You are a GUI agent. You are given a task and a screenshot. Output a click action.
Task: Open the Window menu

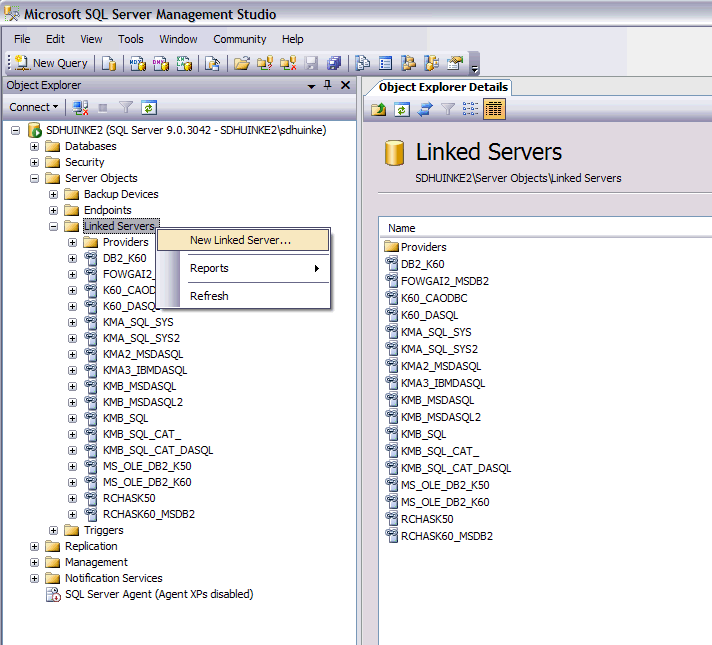(x=178, y=39)
